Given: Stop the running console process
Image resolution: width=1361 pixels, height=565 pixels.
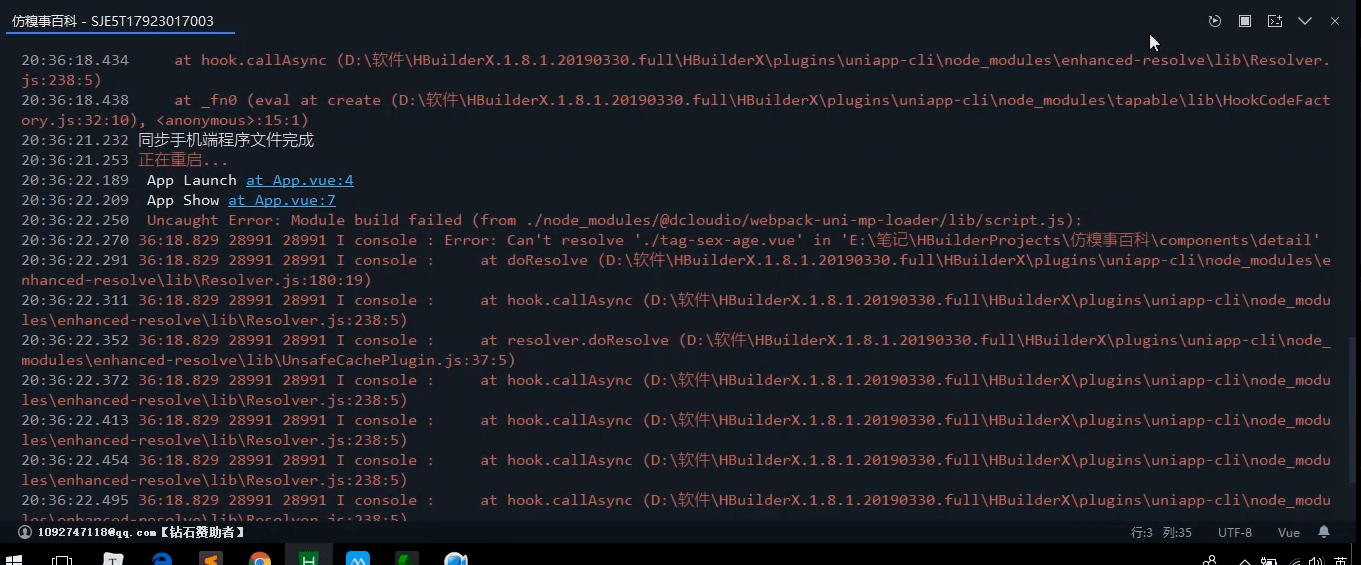Looking at the screenshot, I should [x=1245, y=21].
